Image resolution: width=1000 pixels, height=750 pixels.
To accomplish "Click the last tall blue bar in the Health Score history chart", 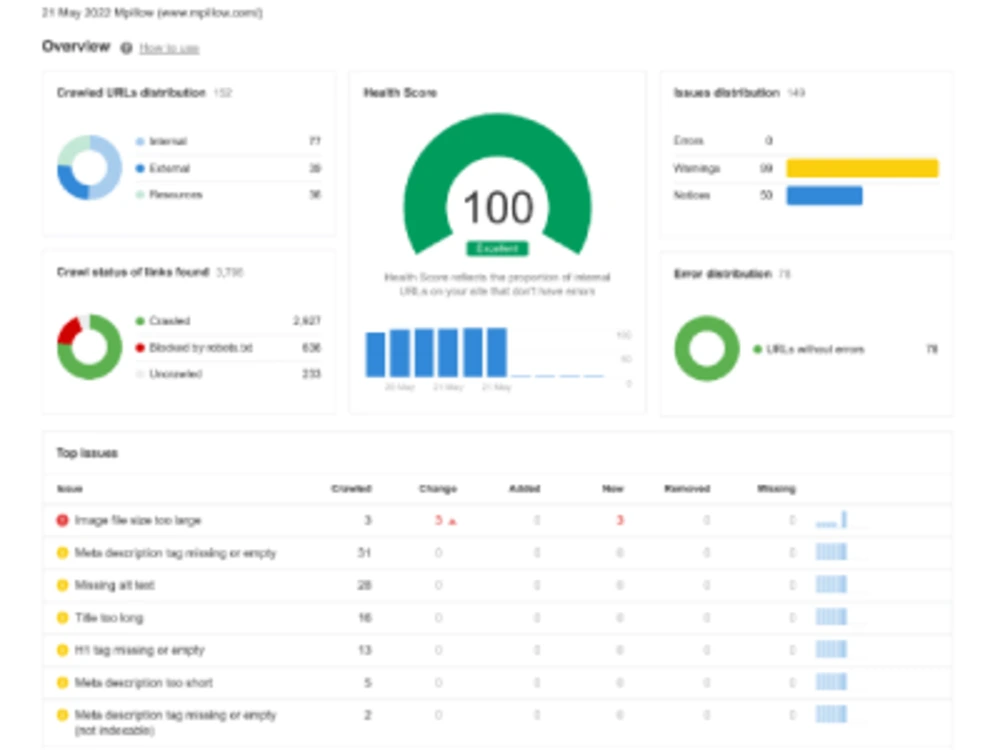I will tap(497, 352).
